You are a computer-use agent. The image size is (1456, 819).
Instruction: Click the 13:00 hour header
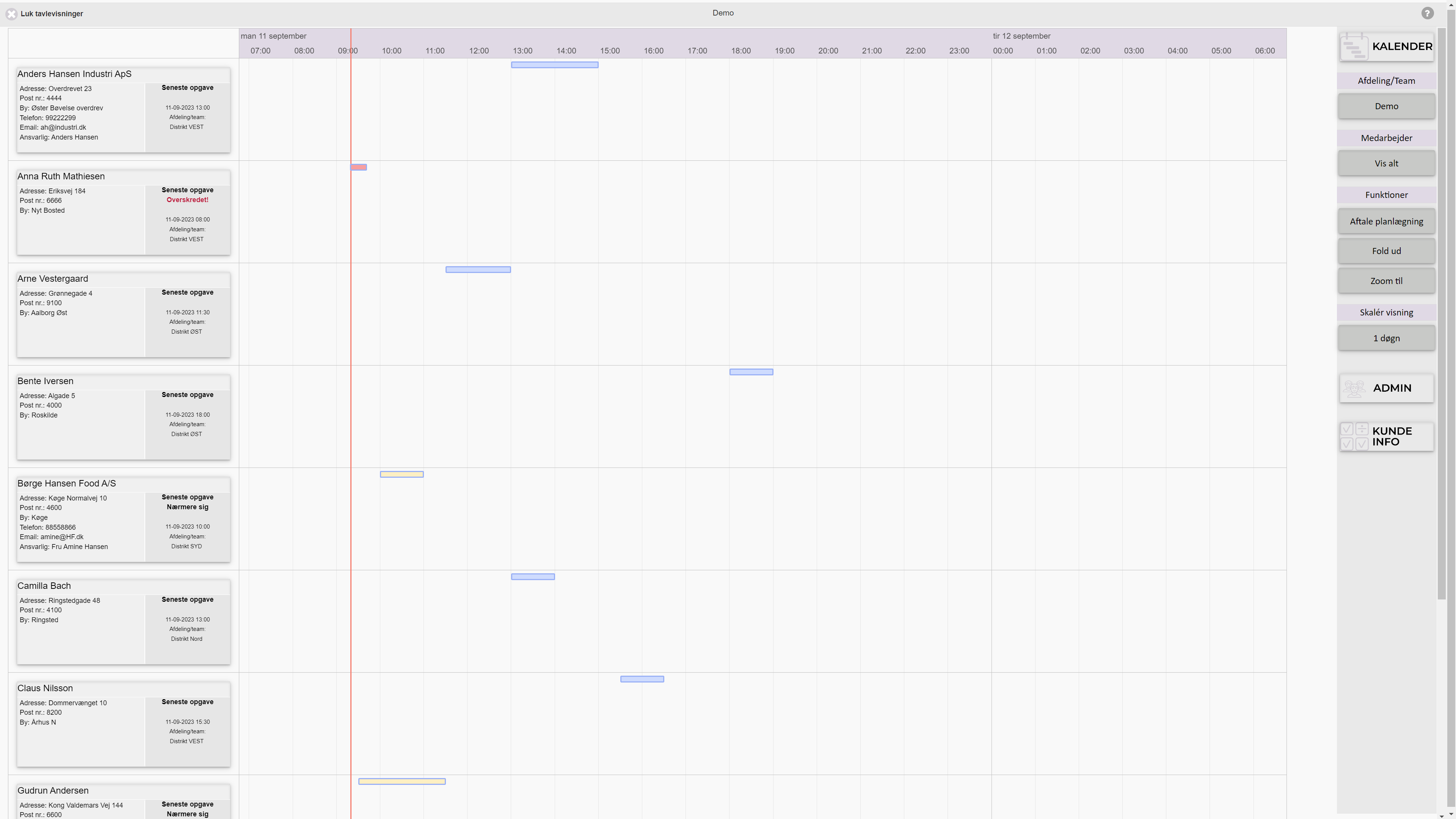[522, 51]
